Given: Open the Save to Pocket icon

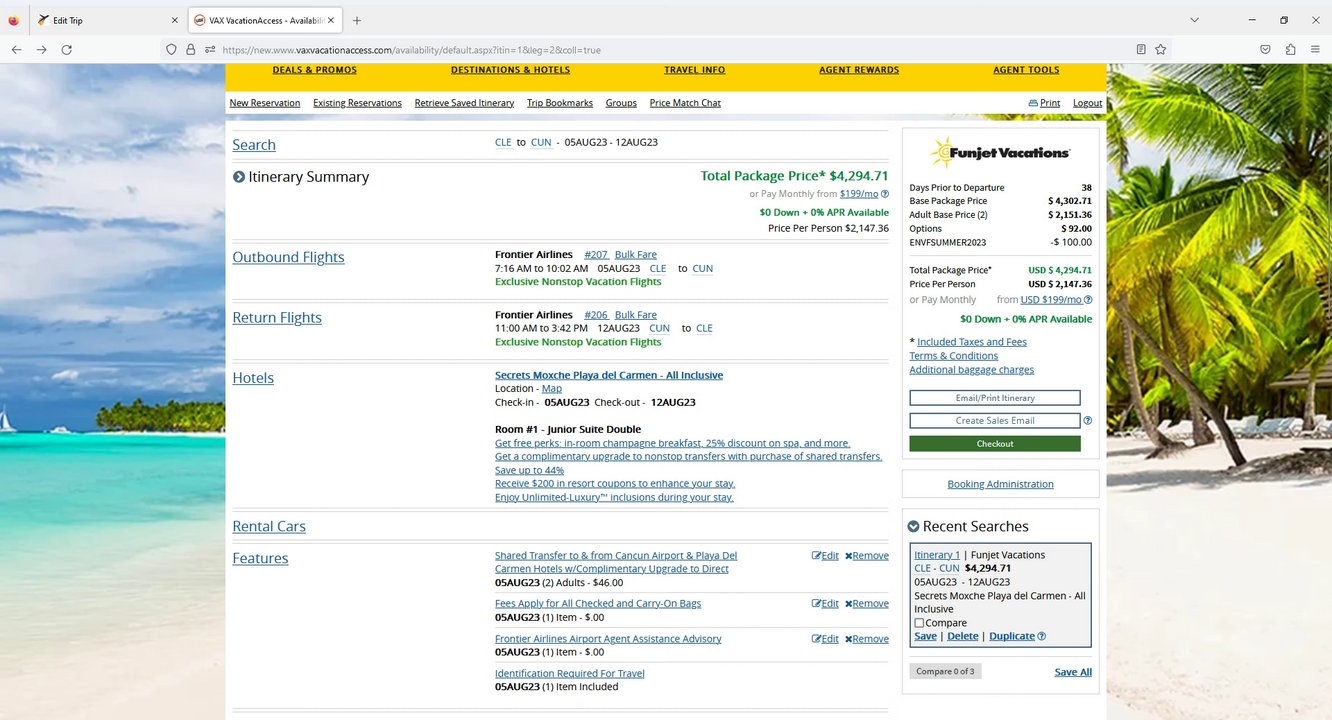Looking at the screenshot, I should pos(1265,49).
